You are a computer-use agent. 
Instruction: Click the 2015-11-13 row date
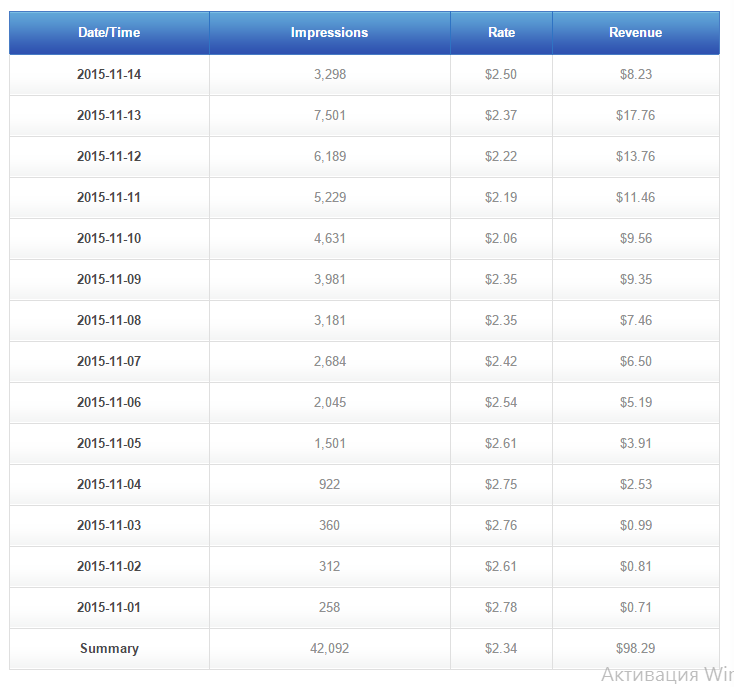click(x=109, y=116)
